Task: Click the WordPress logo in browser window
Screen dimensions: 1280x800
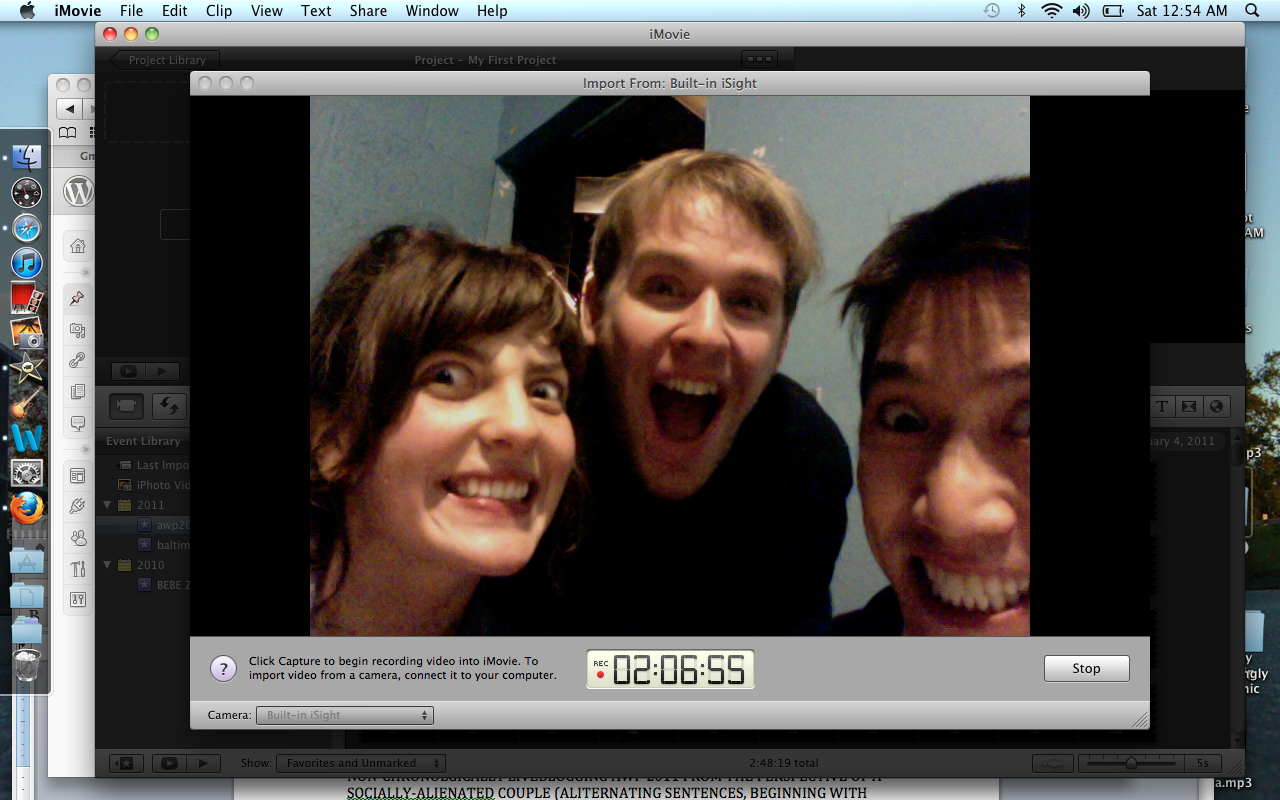Action: [x=78, y=191]
